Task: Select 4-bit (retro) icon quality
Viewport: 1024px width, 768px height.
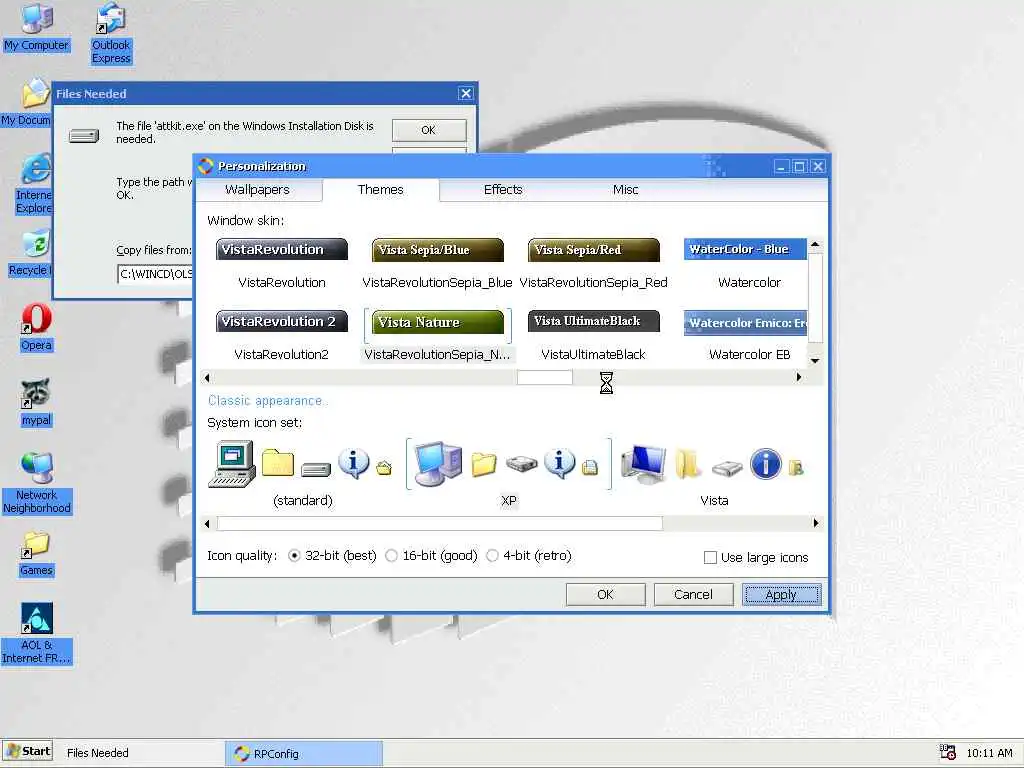Action: pyautogui.click(x=492, y=556)
